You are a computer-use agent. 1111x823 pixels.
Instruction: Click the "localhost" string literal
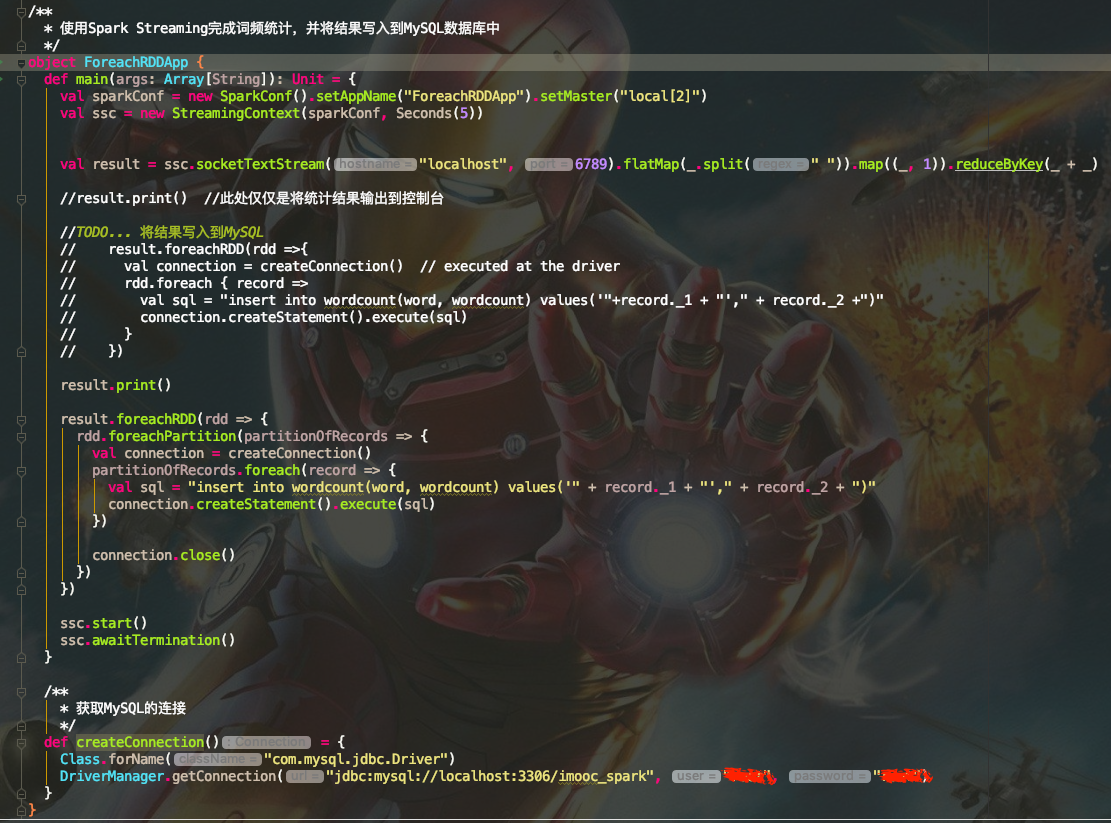pos(463,164)
